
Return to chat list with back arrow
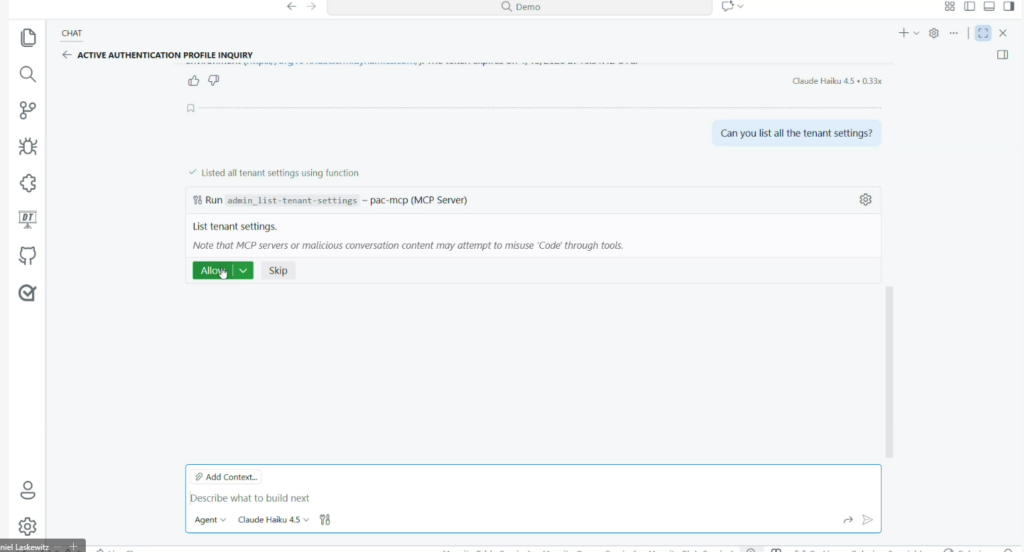coord(66,55)
